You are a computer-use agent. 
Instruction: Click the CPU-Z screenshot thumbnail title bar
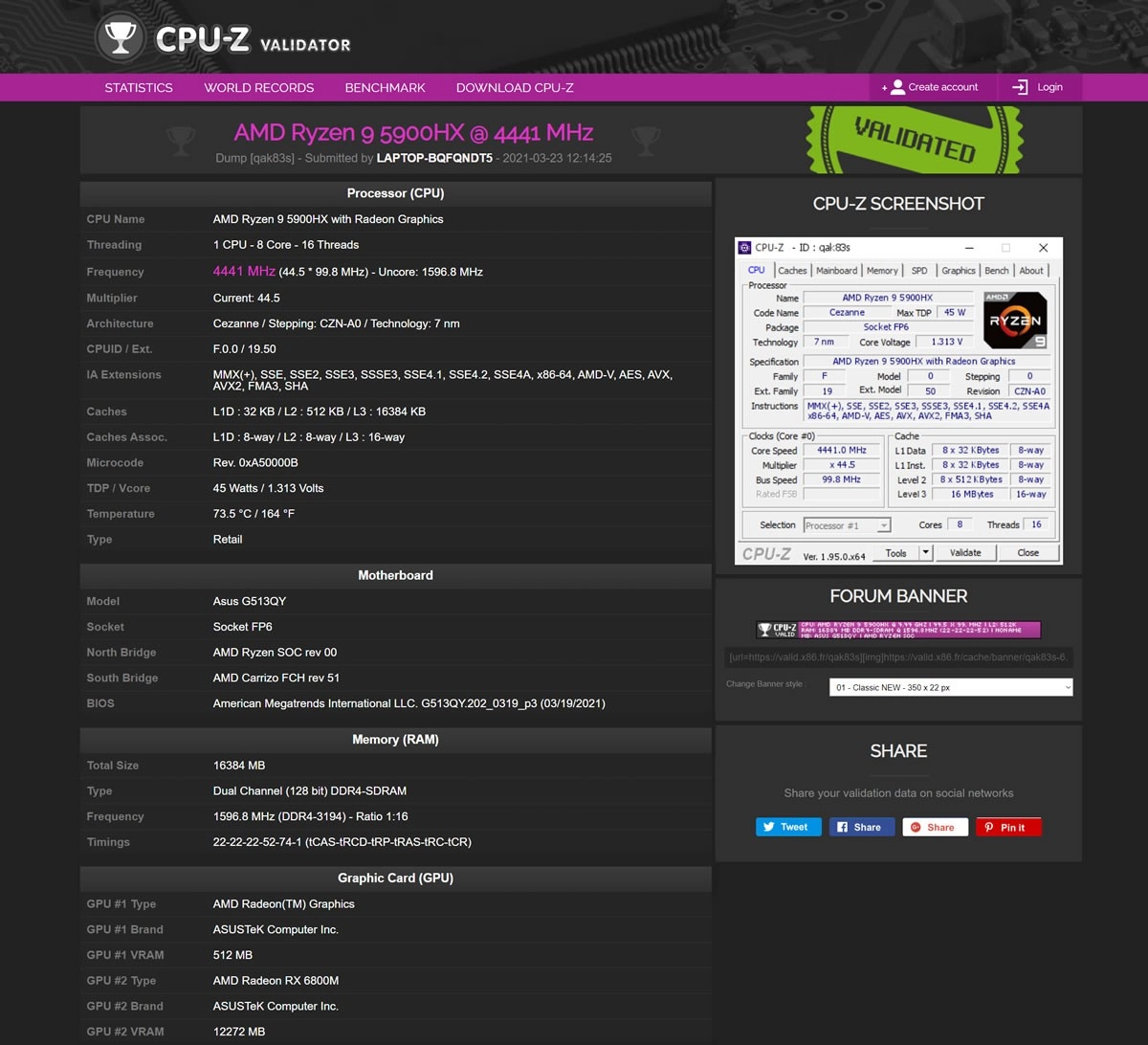point(898,248)
